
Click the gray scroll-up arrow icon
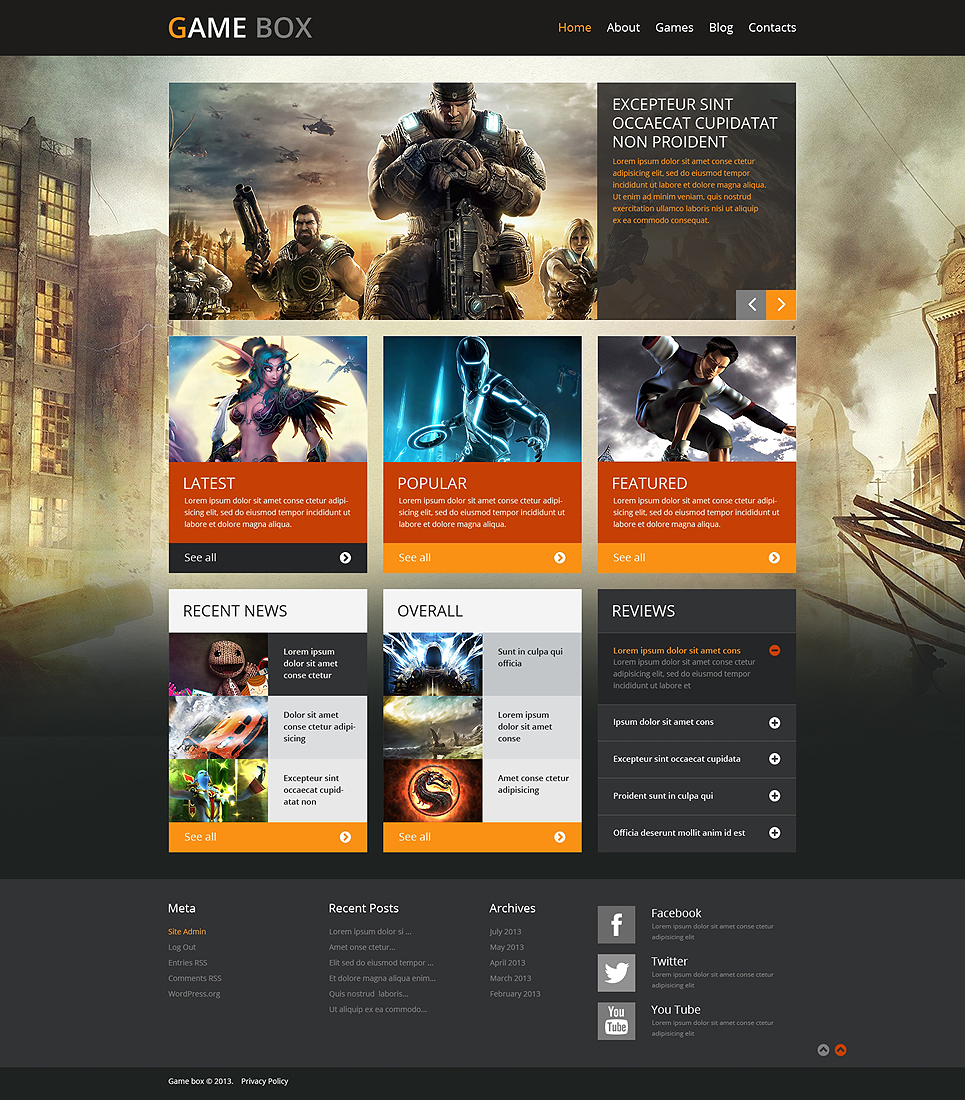(823, 1050)
